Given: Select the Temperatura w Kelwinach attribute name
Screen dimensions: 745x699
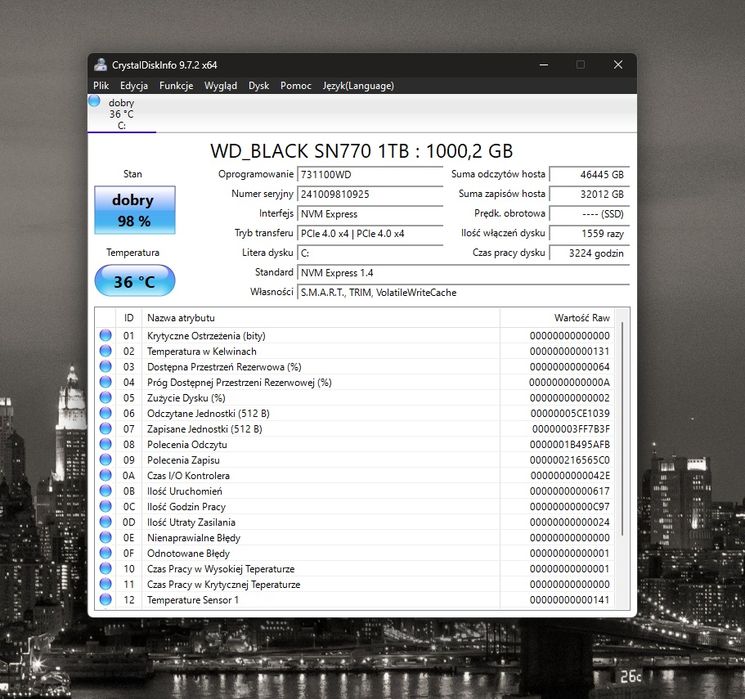Looking at the screenshot, I should (201, 351).
